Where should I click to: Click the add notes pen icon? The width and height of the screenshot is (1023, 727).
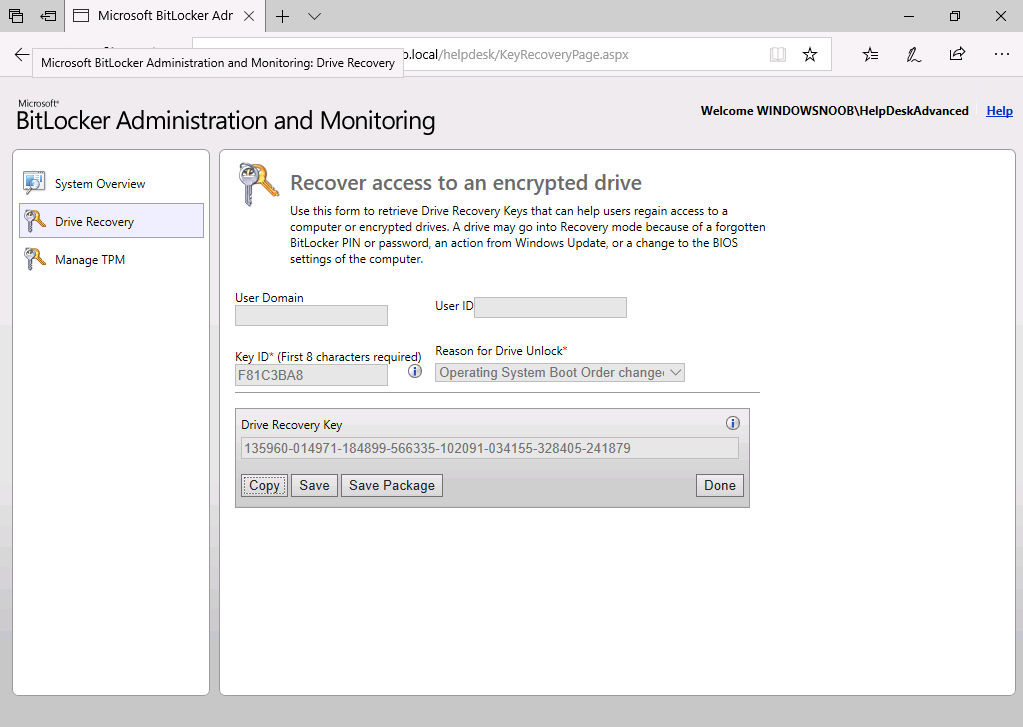tap(913, 54)
